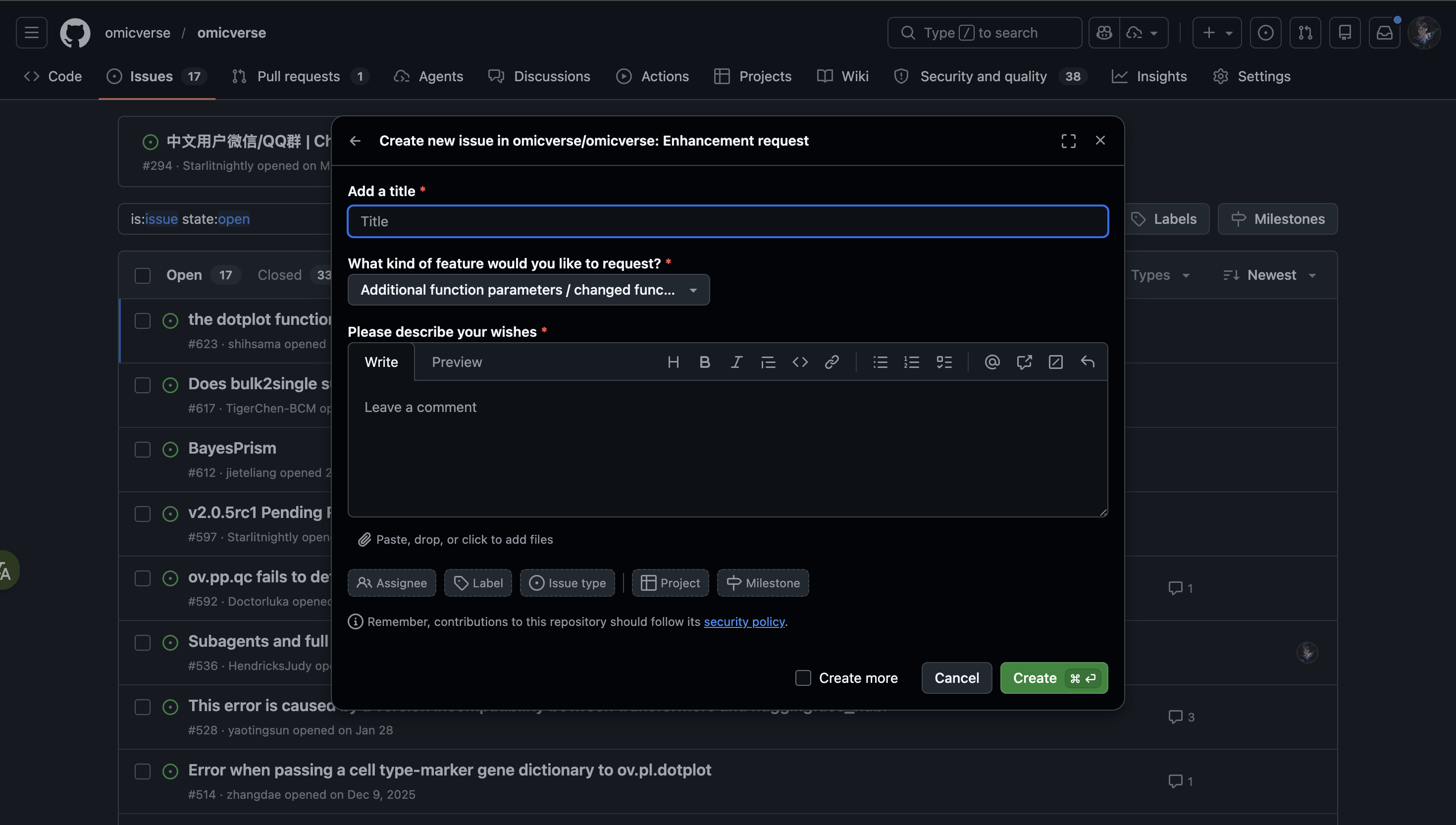Open the Assignee picker
Screen dimensions: 1456x825
391,583
